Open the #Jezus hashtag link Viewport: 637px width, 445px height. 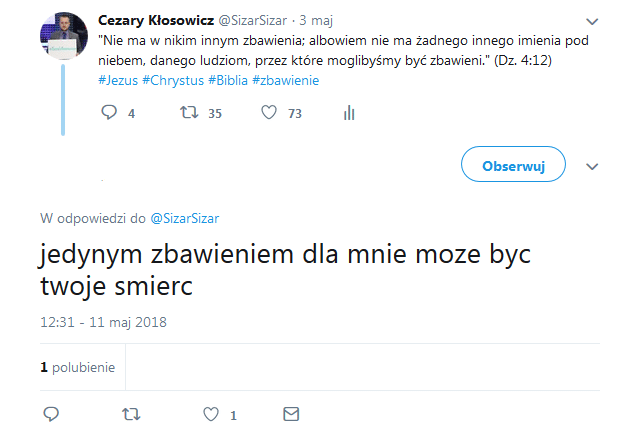pos(118,80)
